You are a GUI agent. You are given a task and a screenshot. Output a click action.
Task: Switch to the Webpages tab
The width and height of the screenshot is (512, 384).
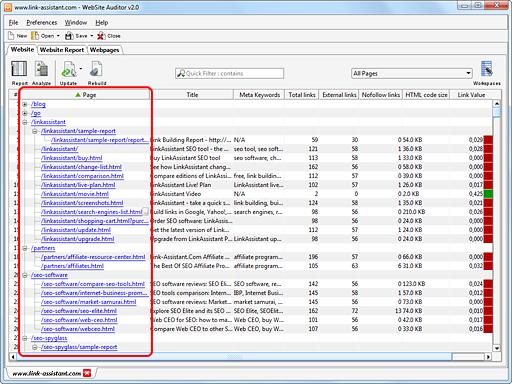pyautogui.click(x=104, y=50)
